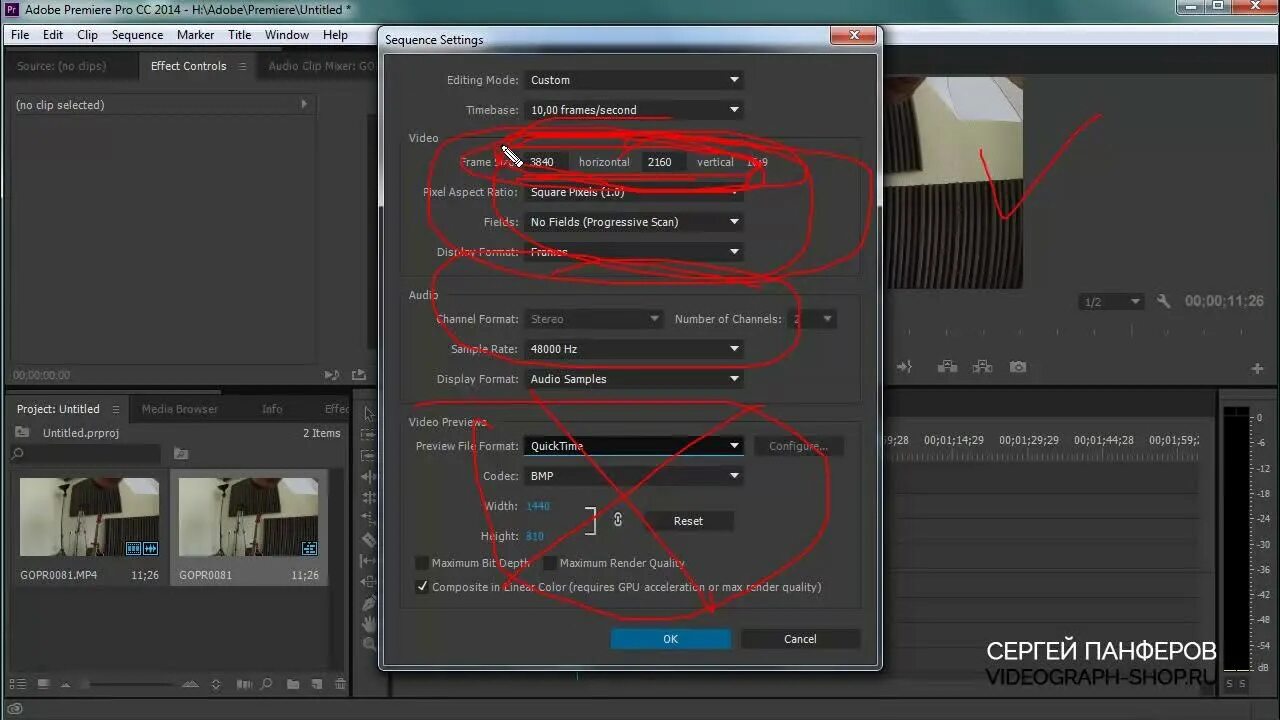The height and width of the screenshot is (720, 1280).
Task: Click the preview Height value 810
Action: coord(535,536)
